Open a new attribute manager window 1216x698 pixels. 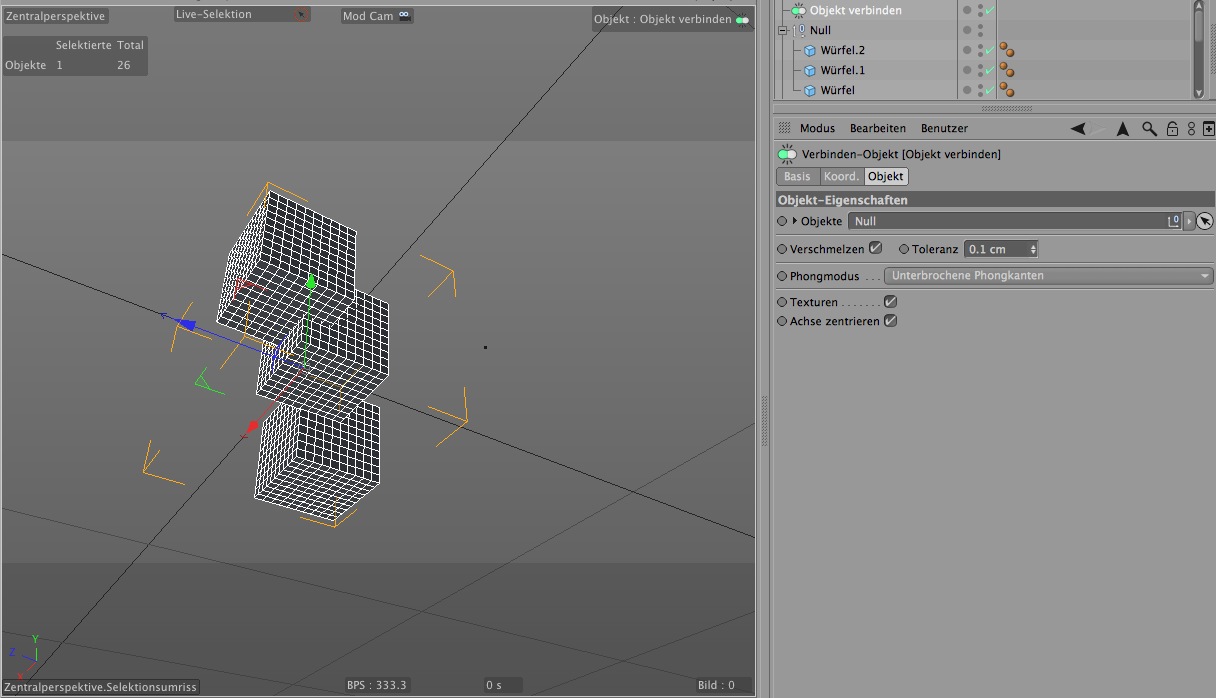pos(1208,128)
